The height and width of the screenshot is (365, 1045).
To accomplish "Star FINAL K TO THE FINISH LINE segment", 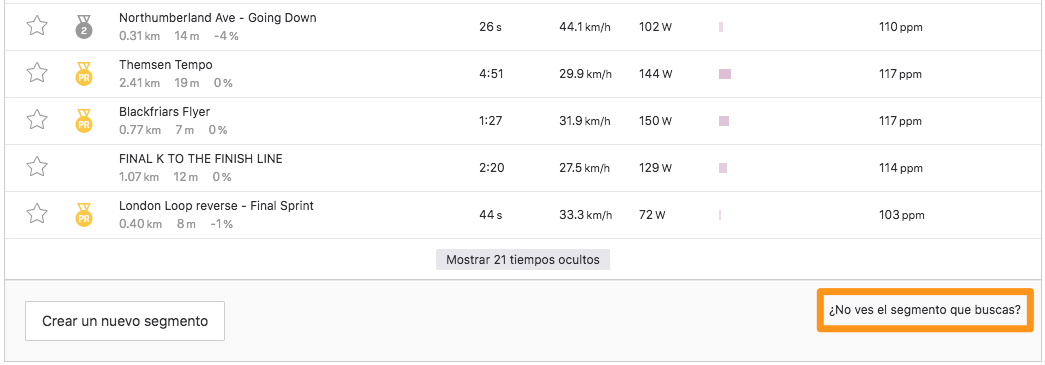I will click(37, 167).
